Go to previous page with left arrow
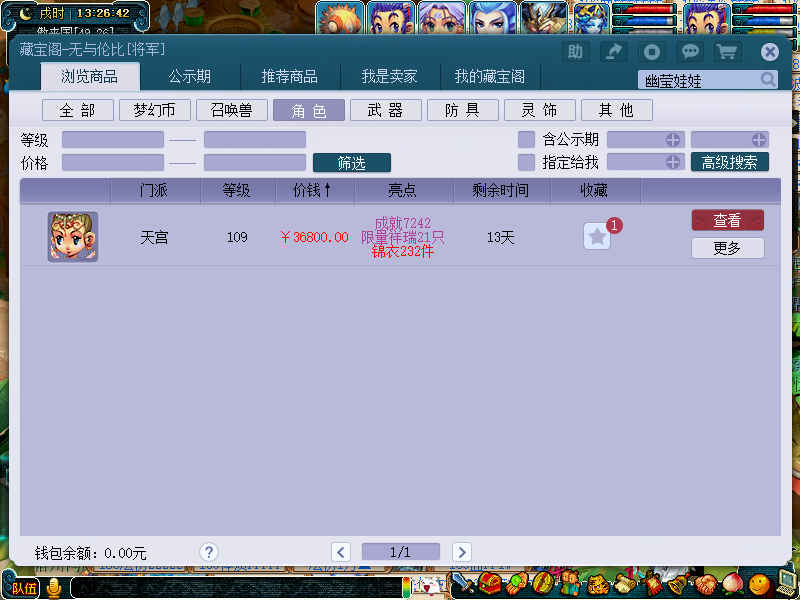 click(341, 552)
